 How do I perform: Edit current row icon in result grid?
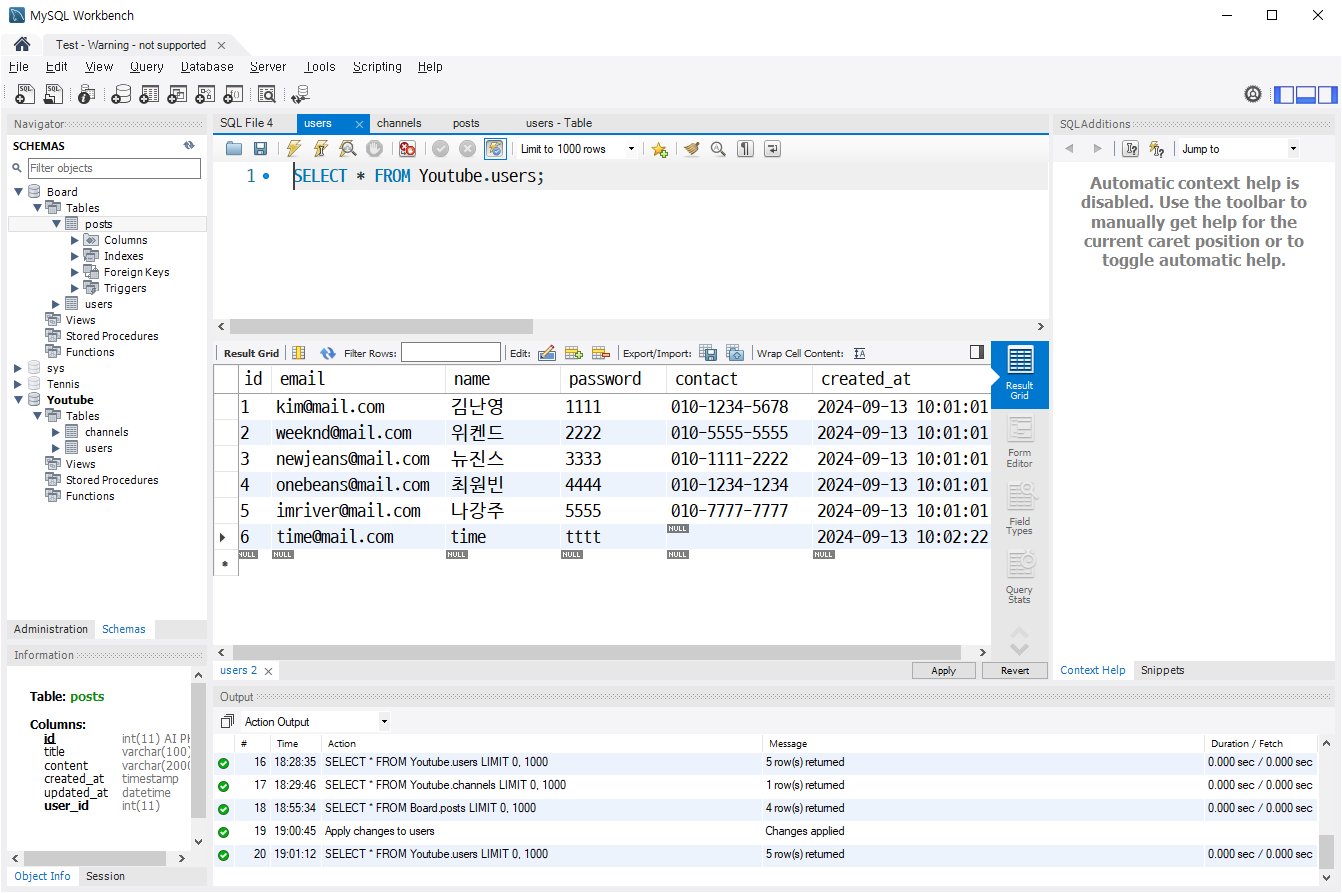click(x=547, y=353)
